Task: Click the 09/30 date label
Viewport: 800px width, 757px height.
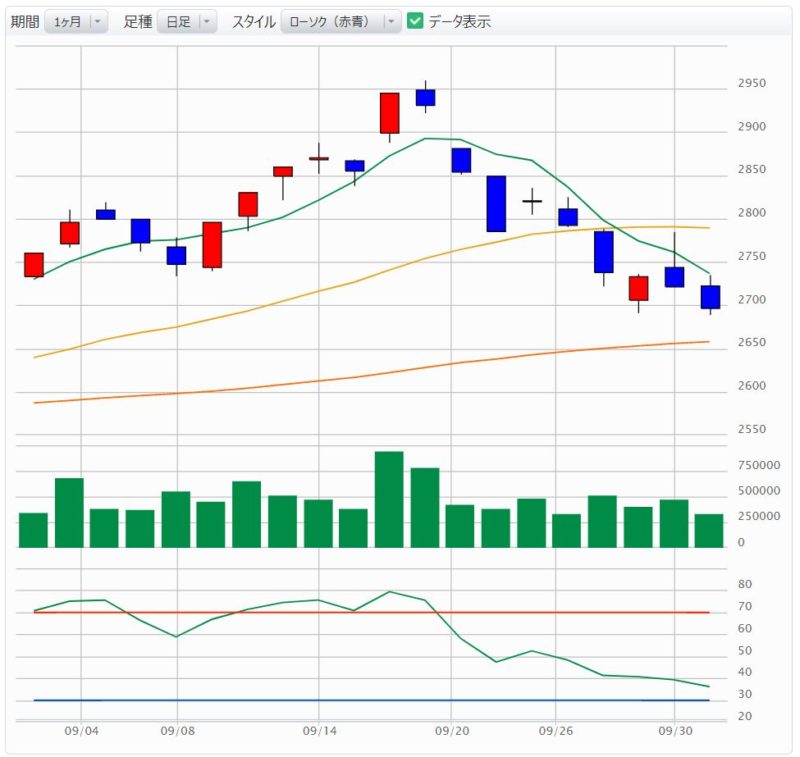Action: click(x=675, y=731)
